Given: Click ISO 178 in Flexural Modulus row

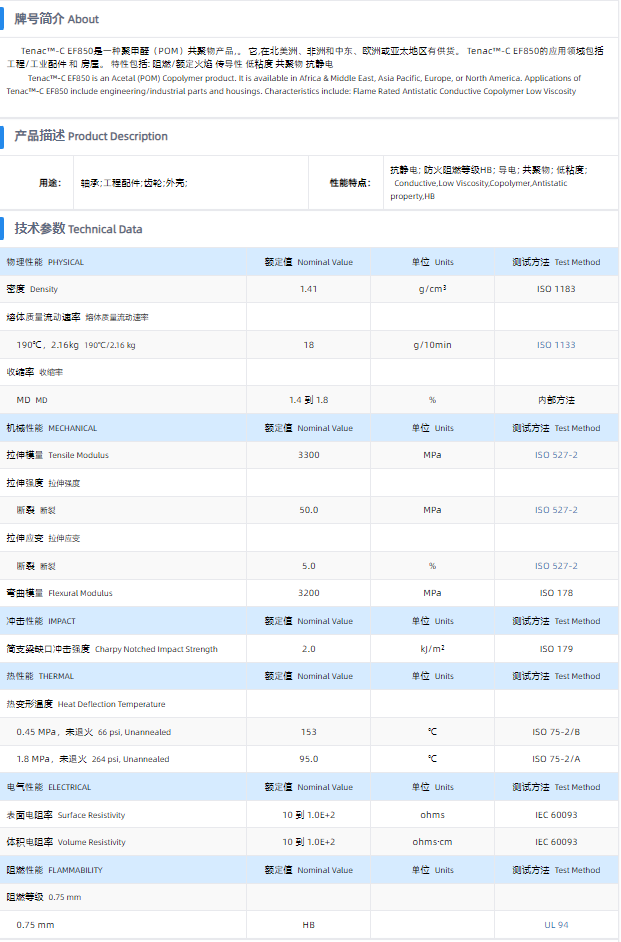Looking at the screenshot, I should 556,593.
